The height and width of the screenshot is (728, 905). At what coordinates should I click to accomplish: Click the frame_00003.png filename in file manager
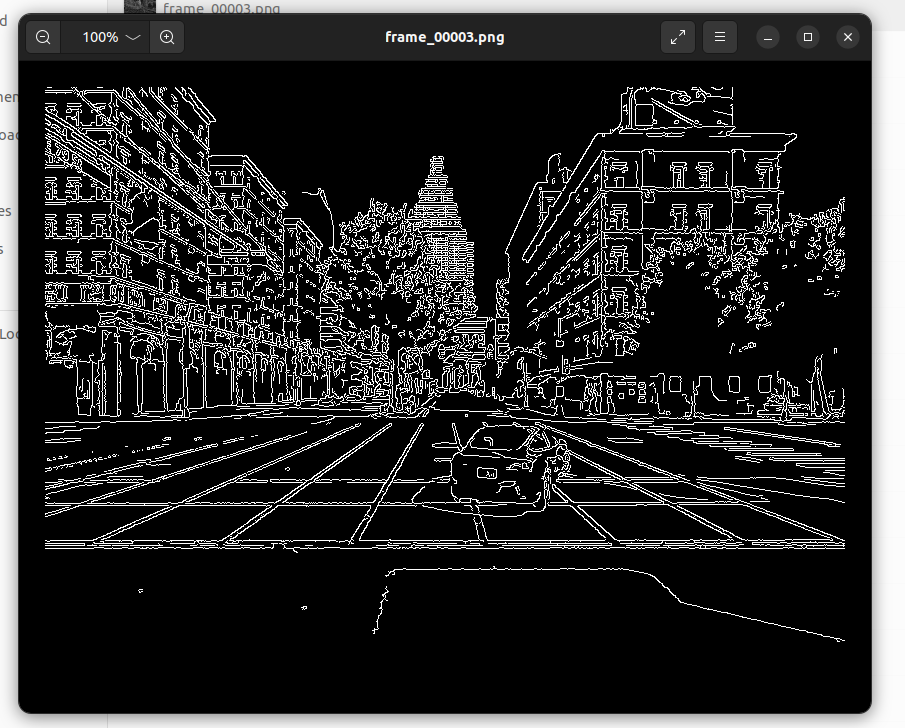222,8
